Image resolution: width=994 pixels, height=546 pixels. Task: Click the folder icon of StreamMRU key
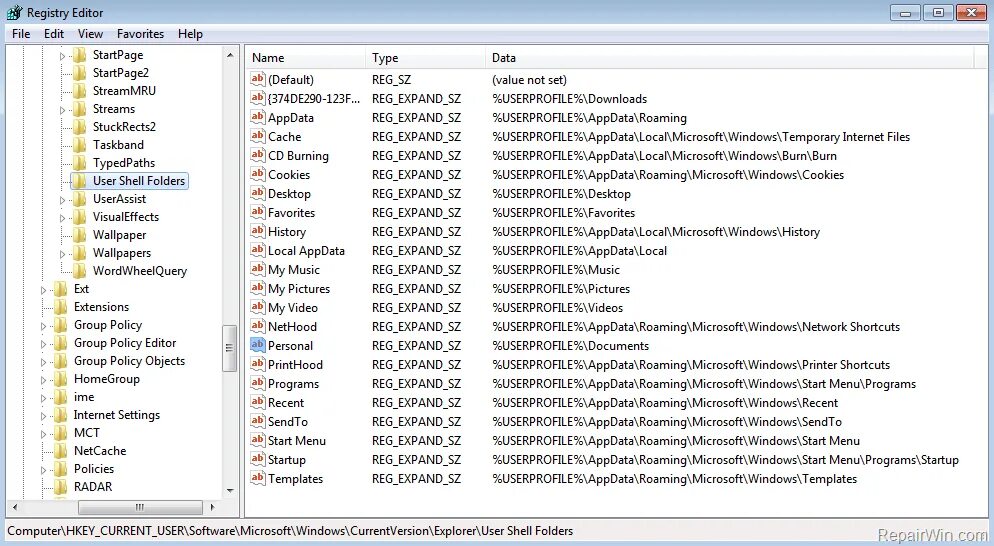[x=79, y=91]
